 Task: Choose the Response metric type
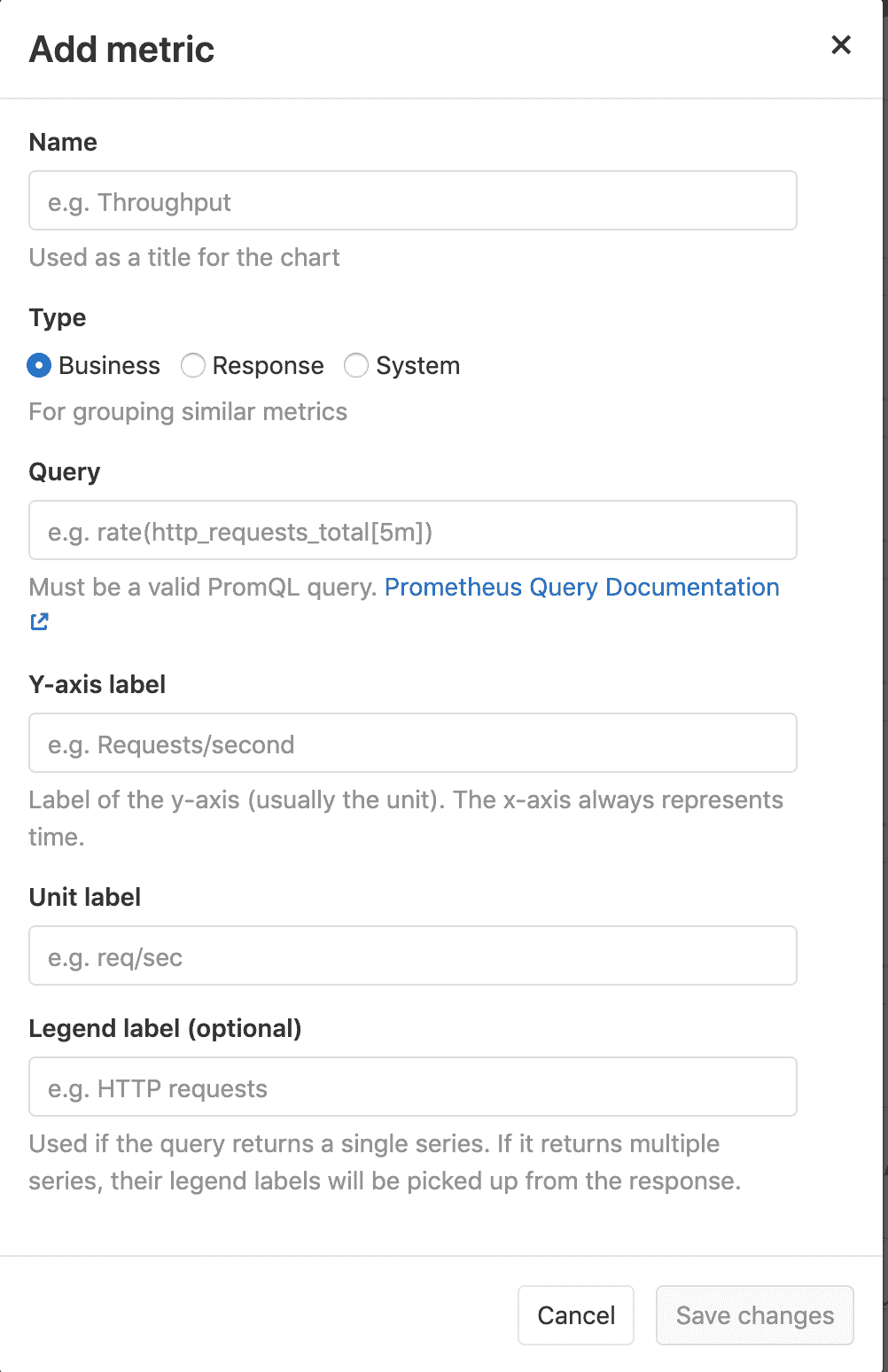point(193,365)
